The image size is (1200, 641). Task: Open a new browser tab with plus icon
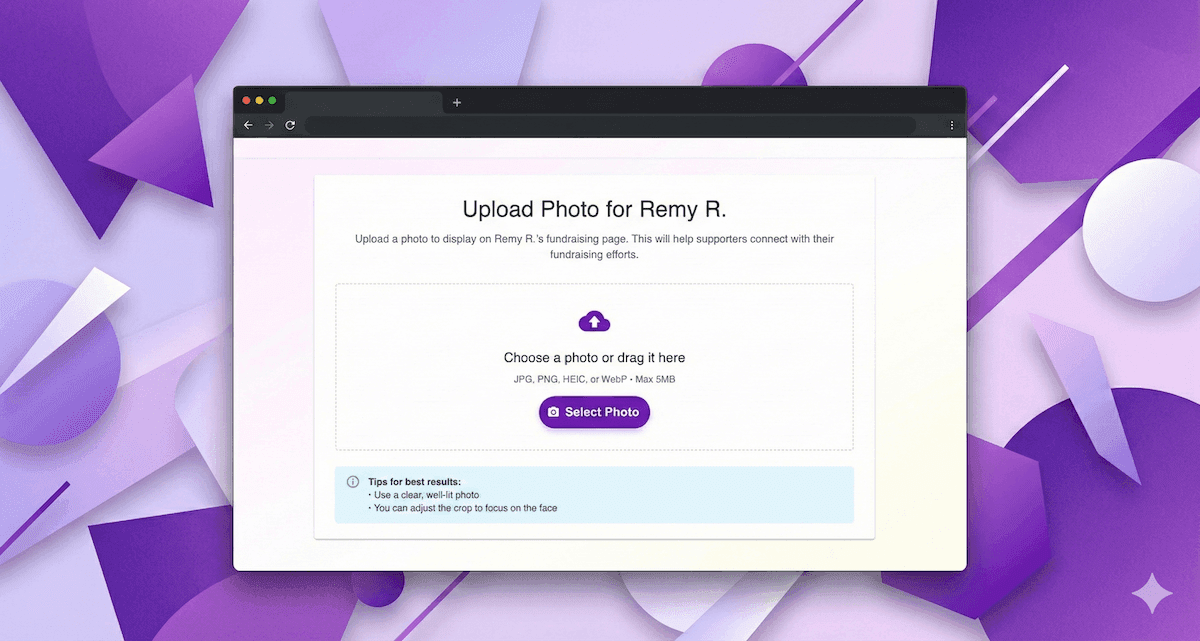tap(457, 102)
